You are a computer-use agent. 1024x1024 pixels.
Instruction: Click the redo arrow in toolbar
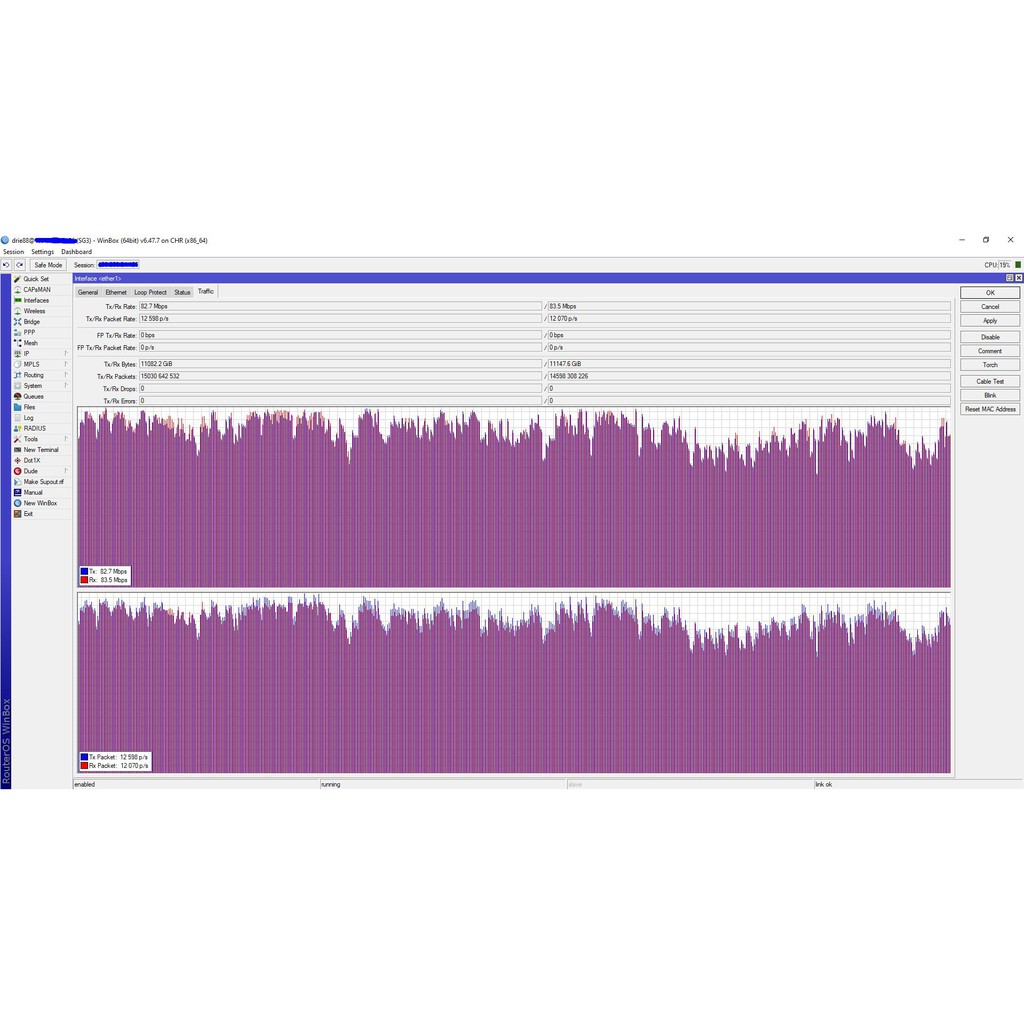[19, 265]
